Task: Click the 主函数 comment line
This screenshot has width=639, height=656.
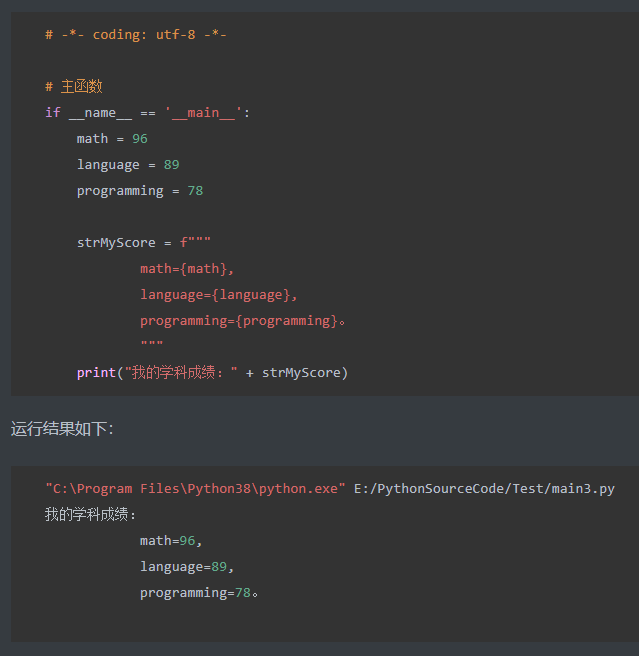Action: pyautogui.click(x=74, y=87)
